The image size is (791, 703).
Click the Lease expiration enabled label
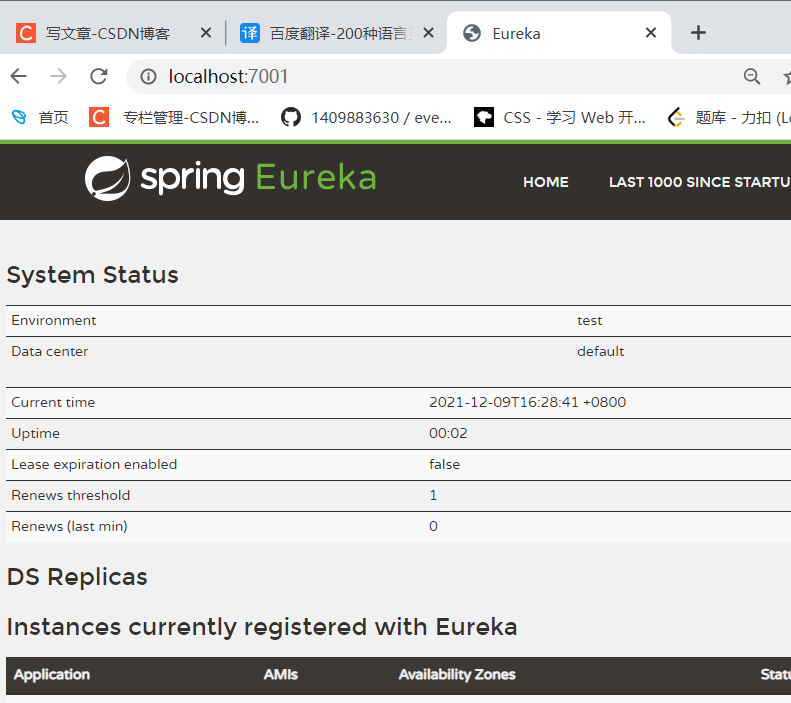point(94,464)
